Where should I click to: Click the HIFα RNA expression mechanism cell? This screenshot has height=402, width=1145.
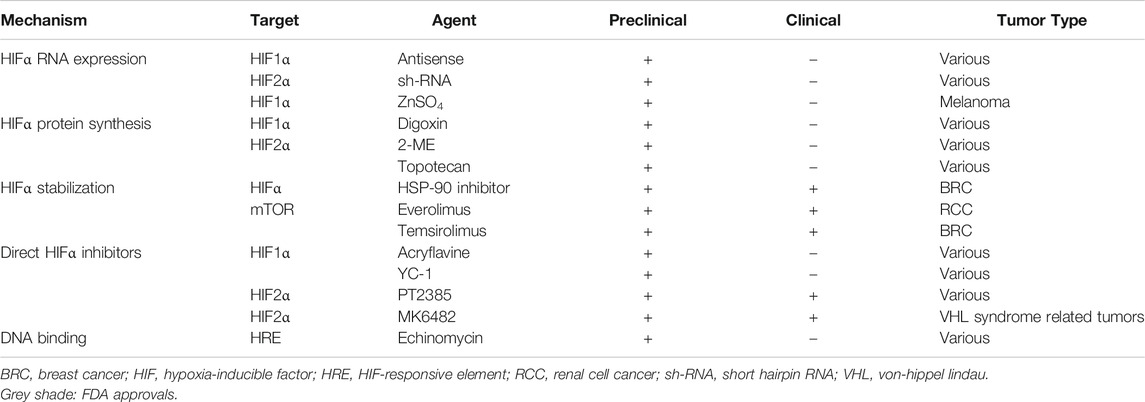(74, 59)
